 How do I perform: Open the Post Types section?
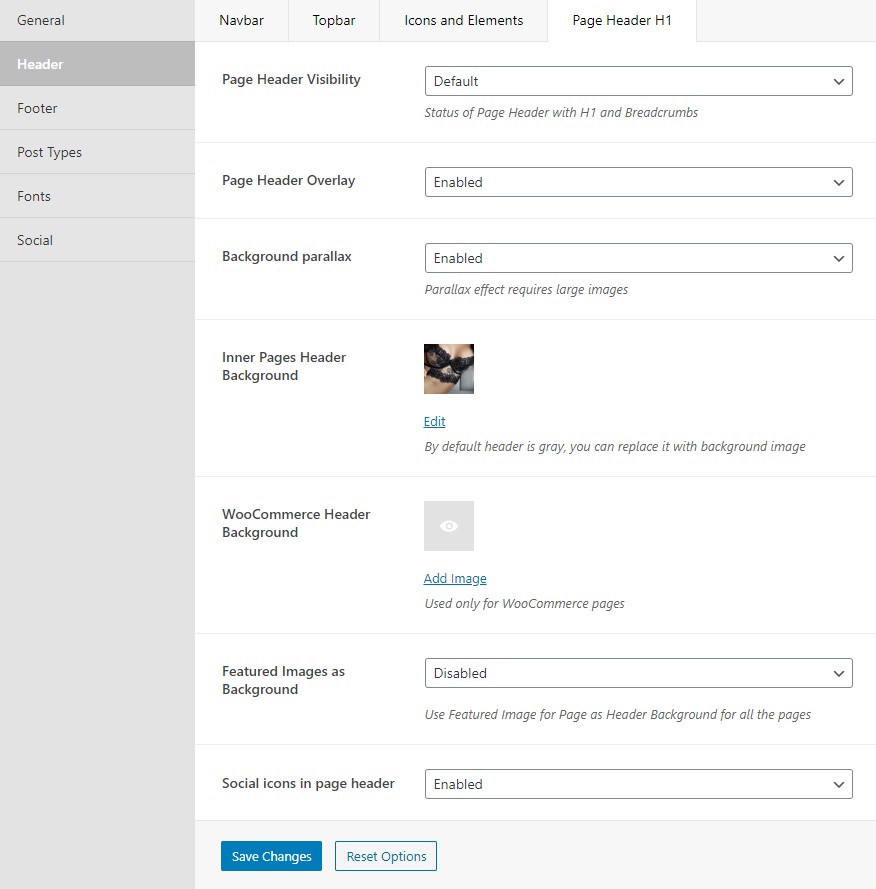tap(98, 152)
